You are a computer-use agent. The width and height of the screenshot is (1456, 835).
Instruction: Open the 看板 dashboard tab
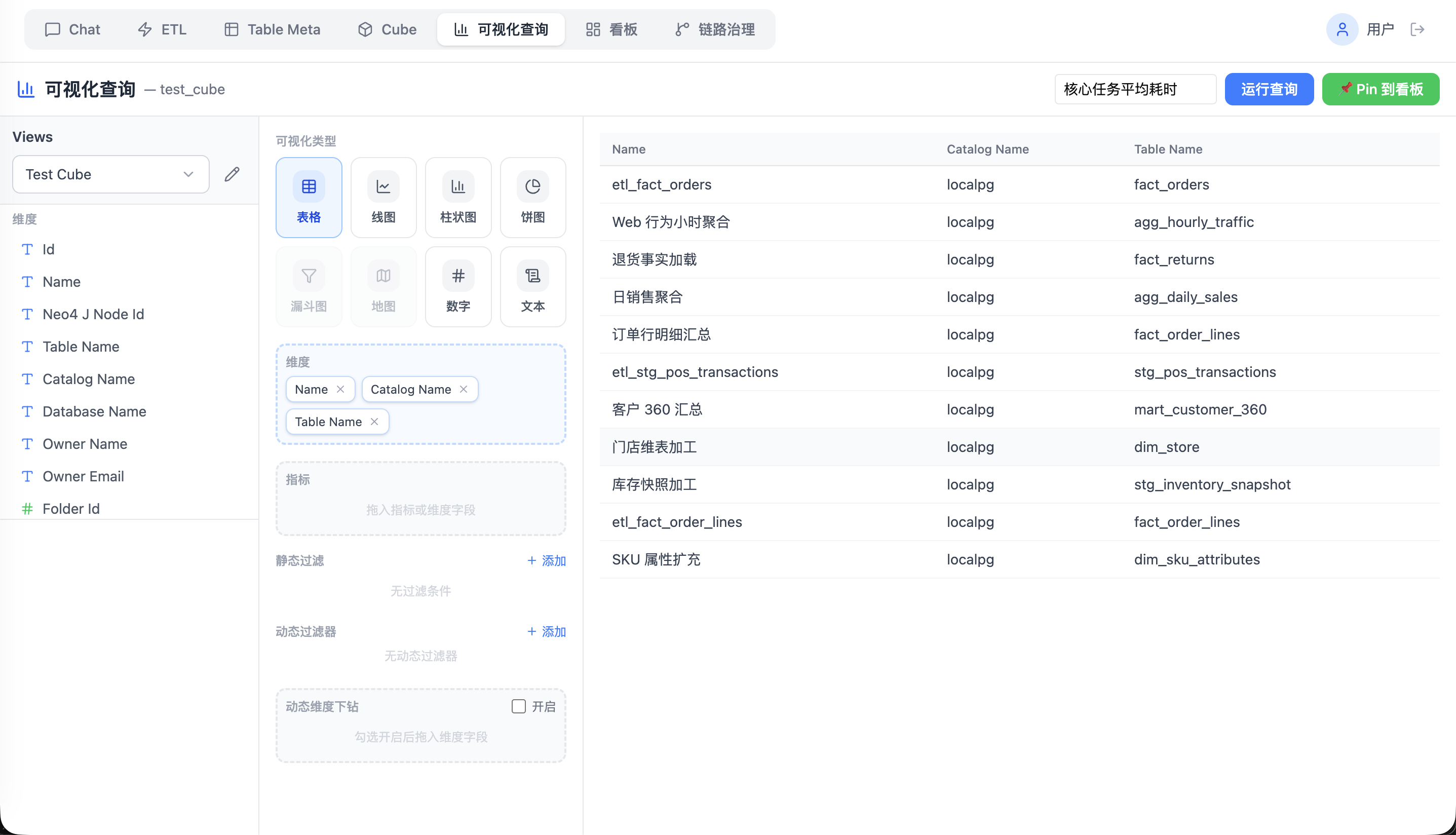tap(611, 29)
